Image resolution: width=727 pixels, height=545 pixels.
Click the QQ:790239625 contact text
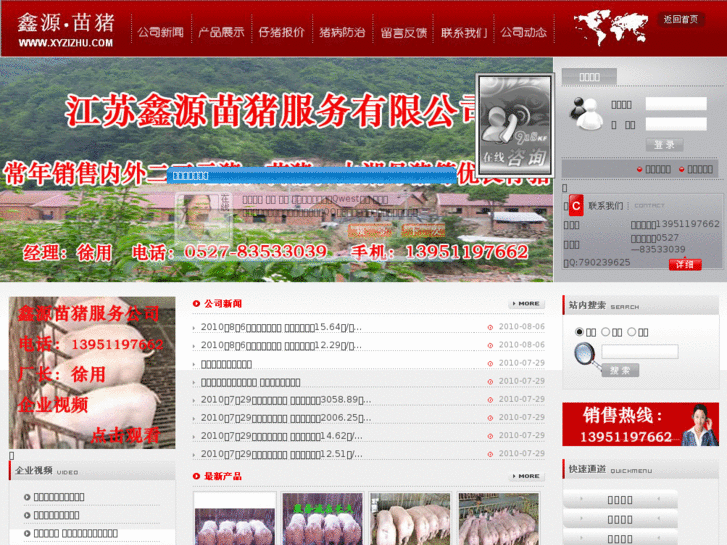click(x=597, y=263)
